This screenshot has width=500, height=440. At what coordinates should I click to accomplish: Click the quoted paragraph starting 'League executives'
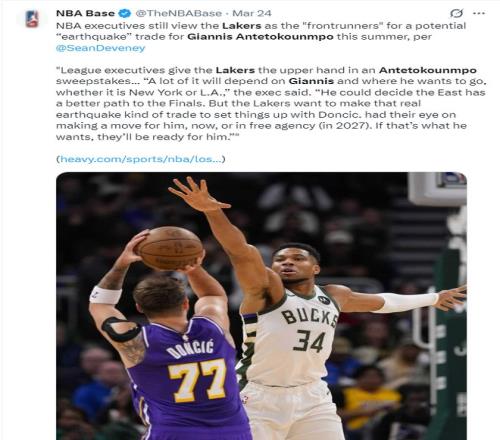(271, 103)
